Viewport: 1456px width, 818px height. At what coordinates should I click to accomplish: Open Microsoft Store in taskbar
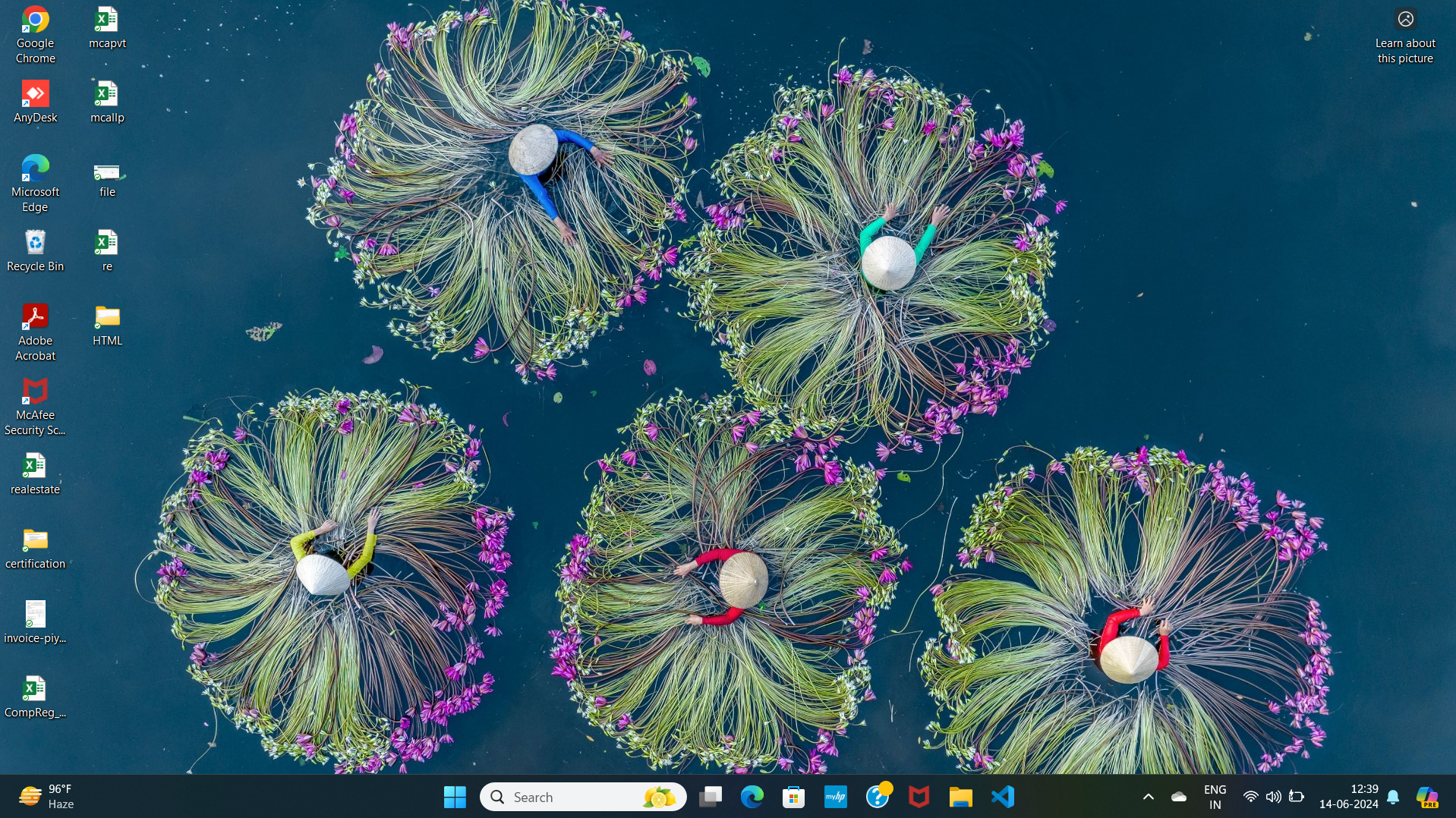793,797
